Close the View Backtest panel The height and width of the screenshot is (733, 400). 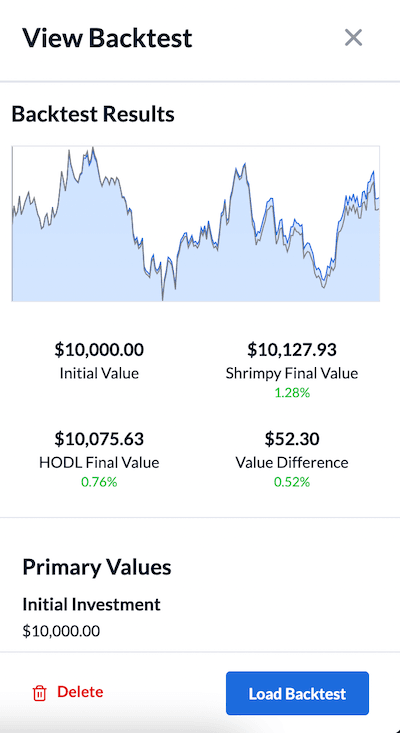coord(353,38)
